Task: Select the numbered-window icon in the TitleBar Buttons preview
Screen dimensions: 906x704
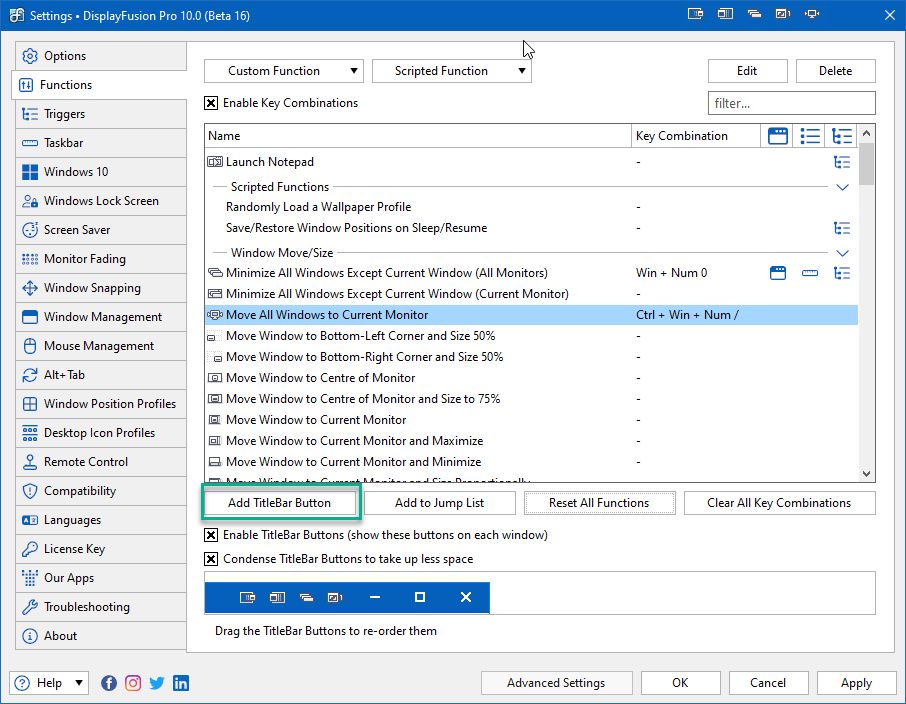Action: coord(335,597)
